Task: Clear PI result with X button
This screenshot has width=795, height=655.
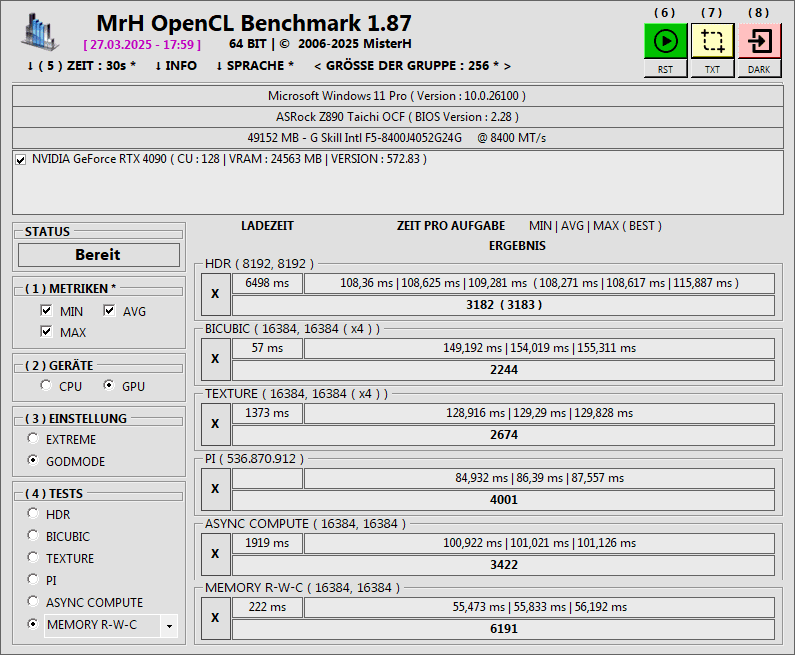Action: [215, 489]
